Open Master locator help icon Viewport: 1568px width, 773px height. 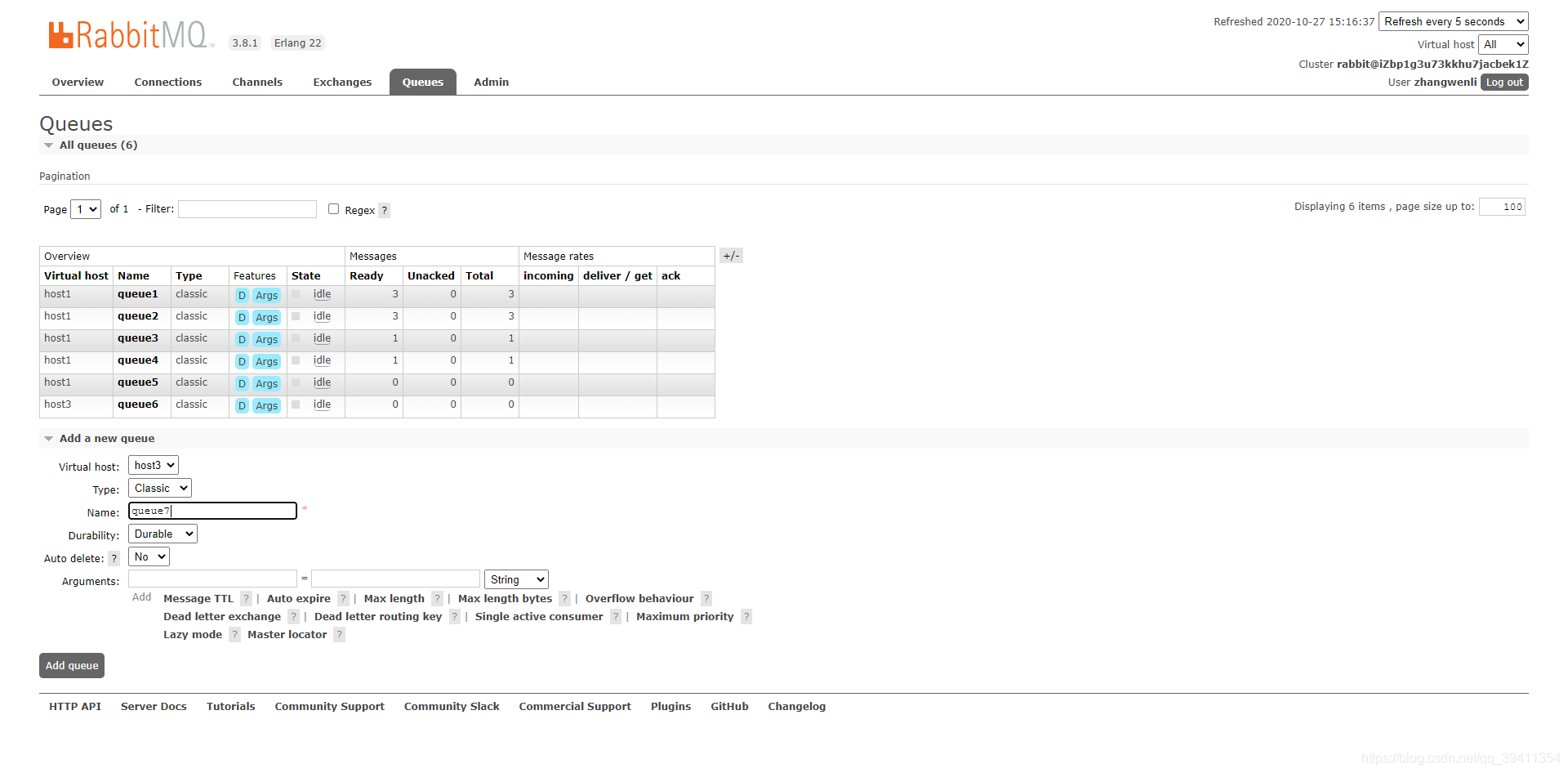pyautogui.click(x=339, y=635)
